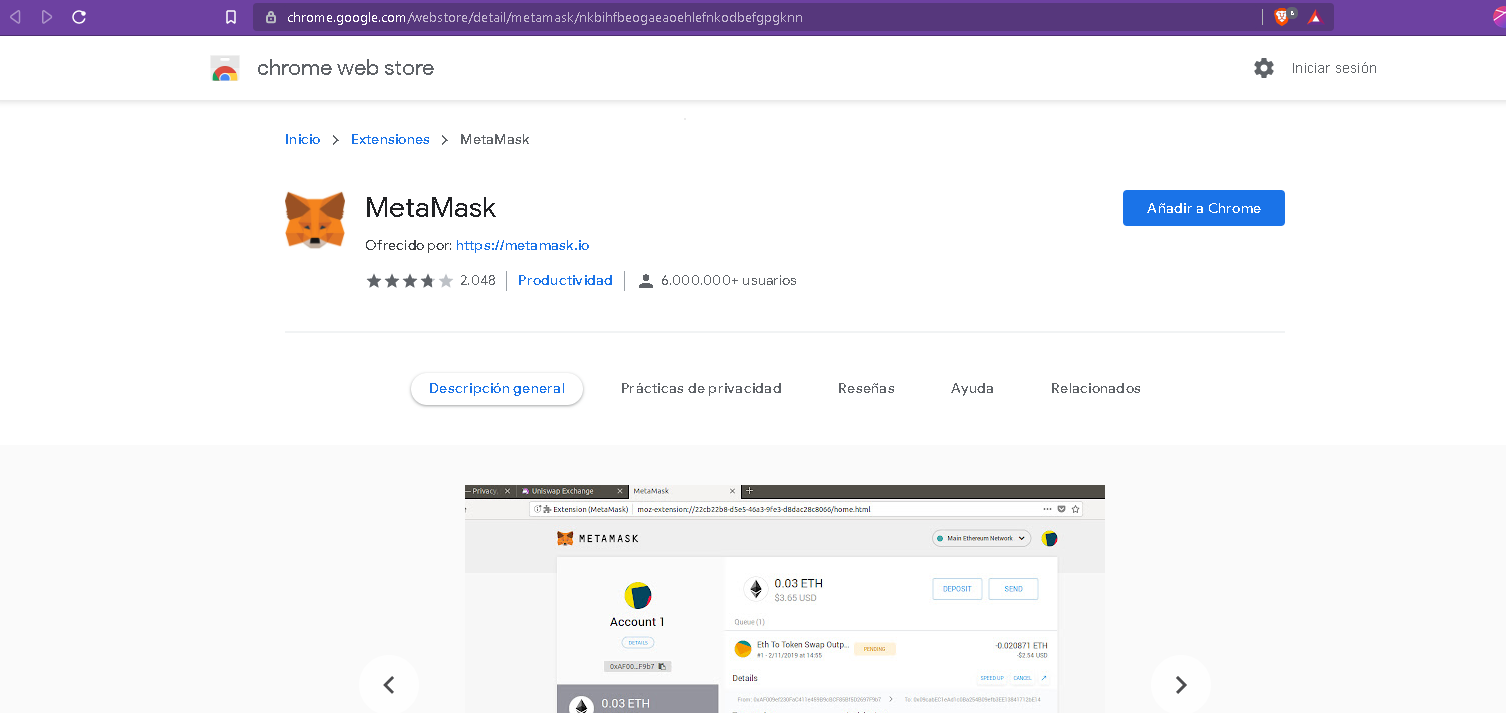Show the previous screenshot in the carousel
Screen dimensions: 1506x713
pyautogui.click(x=389, y=685)
